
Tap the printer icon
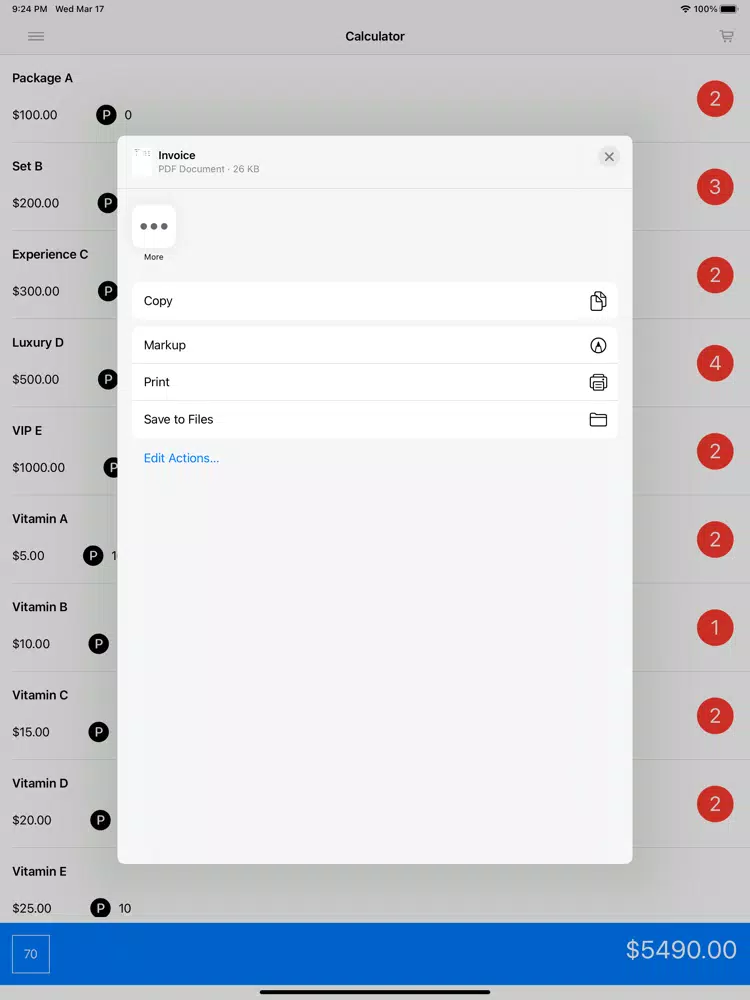(598, 382)
